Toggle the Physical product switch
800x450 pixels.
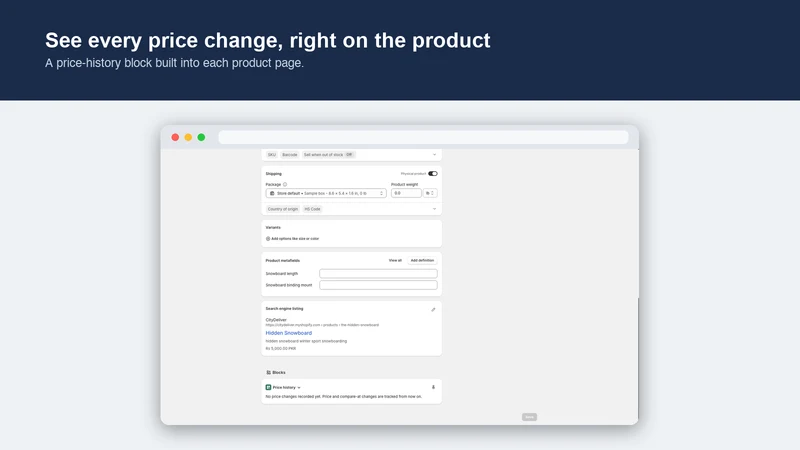tap(433, 173)
